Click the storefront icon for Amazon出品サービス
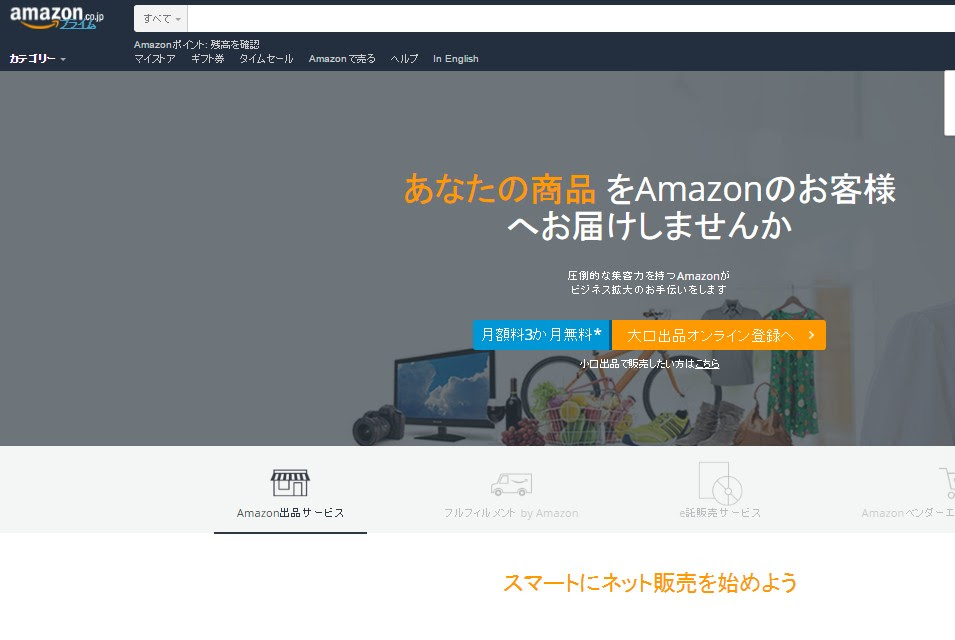 pos(290,482)
